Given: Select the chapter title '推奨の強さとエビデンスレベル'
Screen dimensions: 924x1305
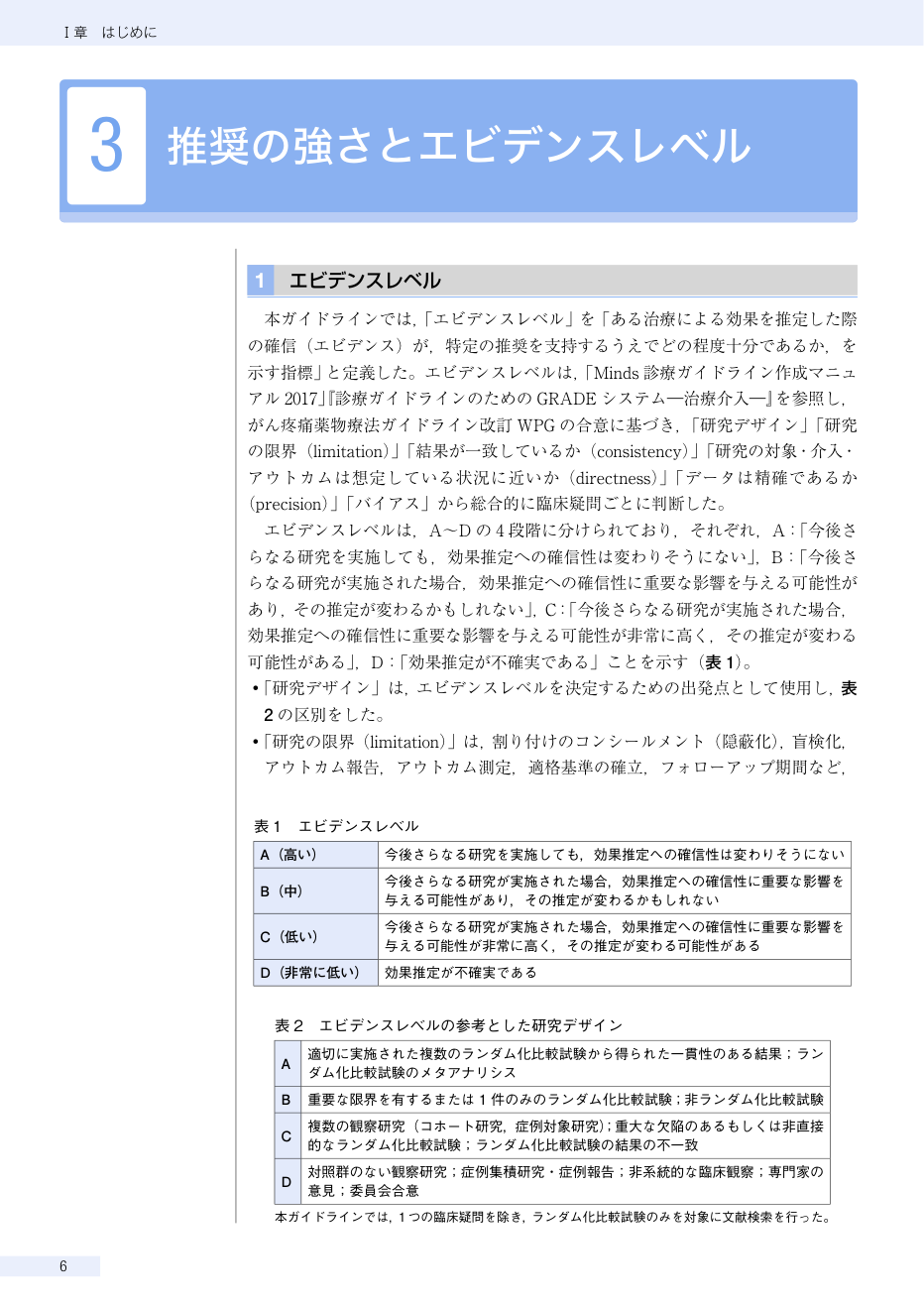Looking at the screenshot, I should click(x=459, y=146).
